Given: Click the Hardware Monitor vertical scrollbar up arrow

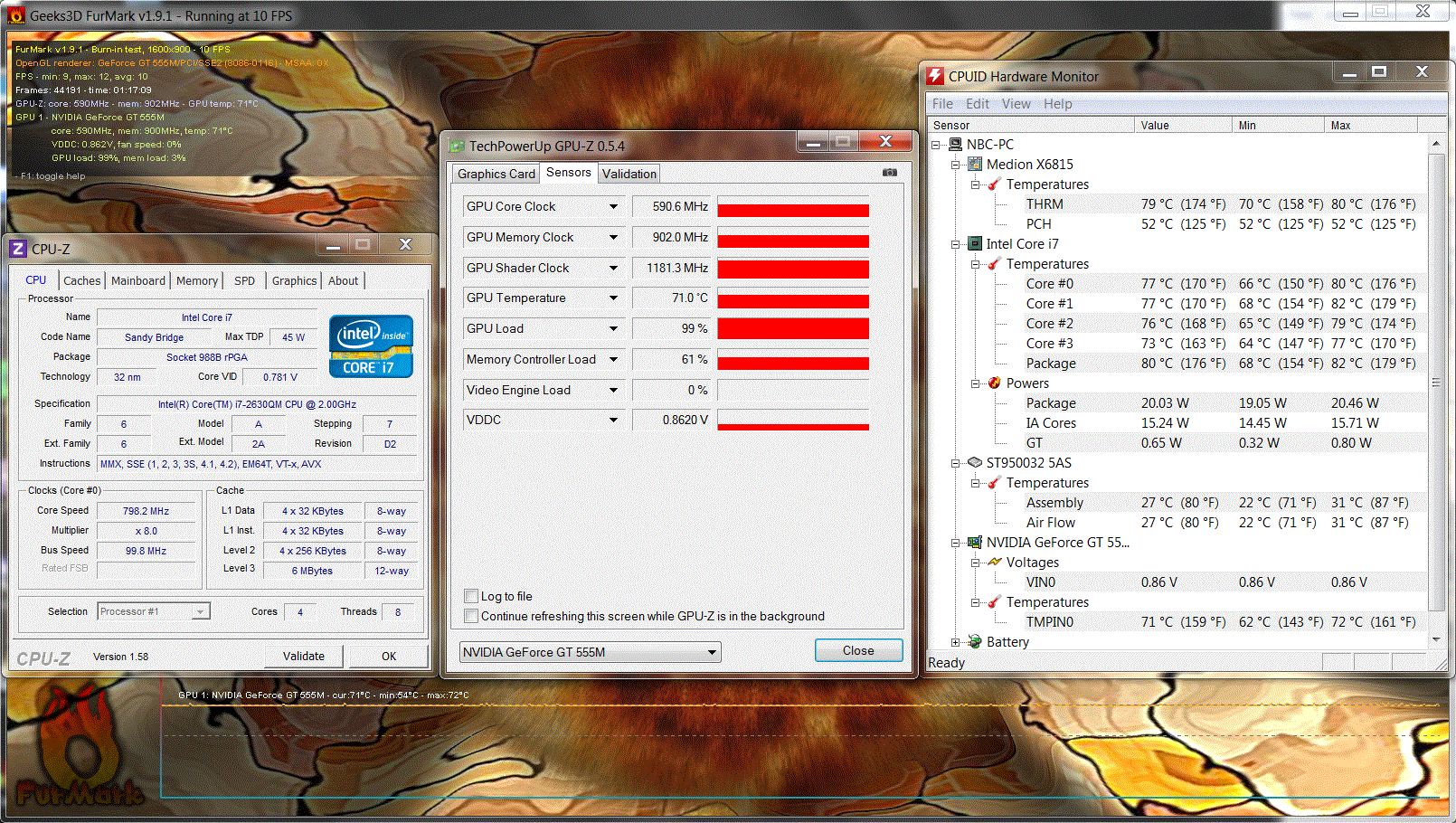Looking at the screenshot, I should 1436,143.
